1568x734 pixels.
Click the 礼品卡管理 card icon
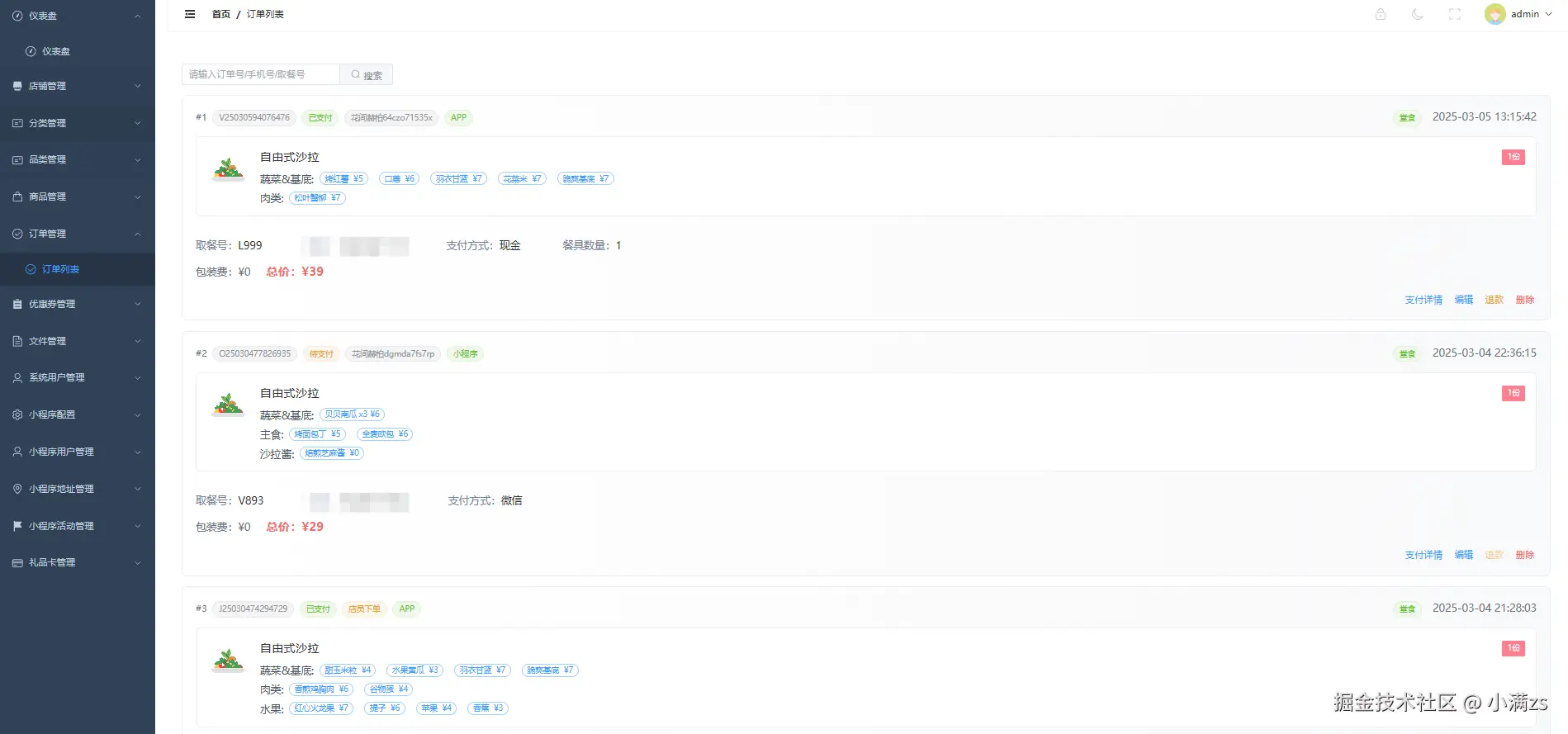17,562
